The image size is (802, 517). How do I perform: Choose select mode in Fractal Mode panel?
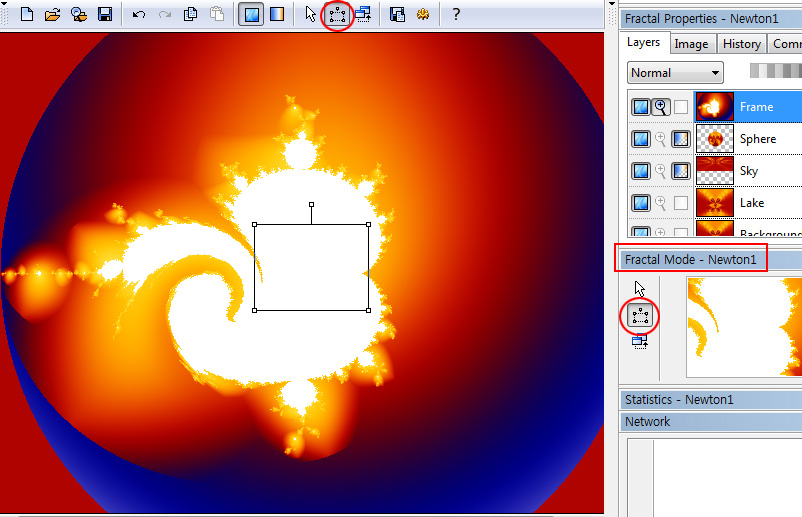point(640,316)
